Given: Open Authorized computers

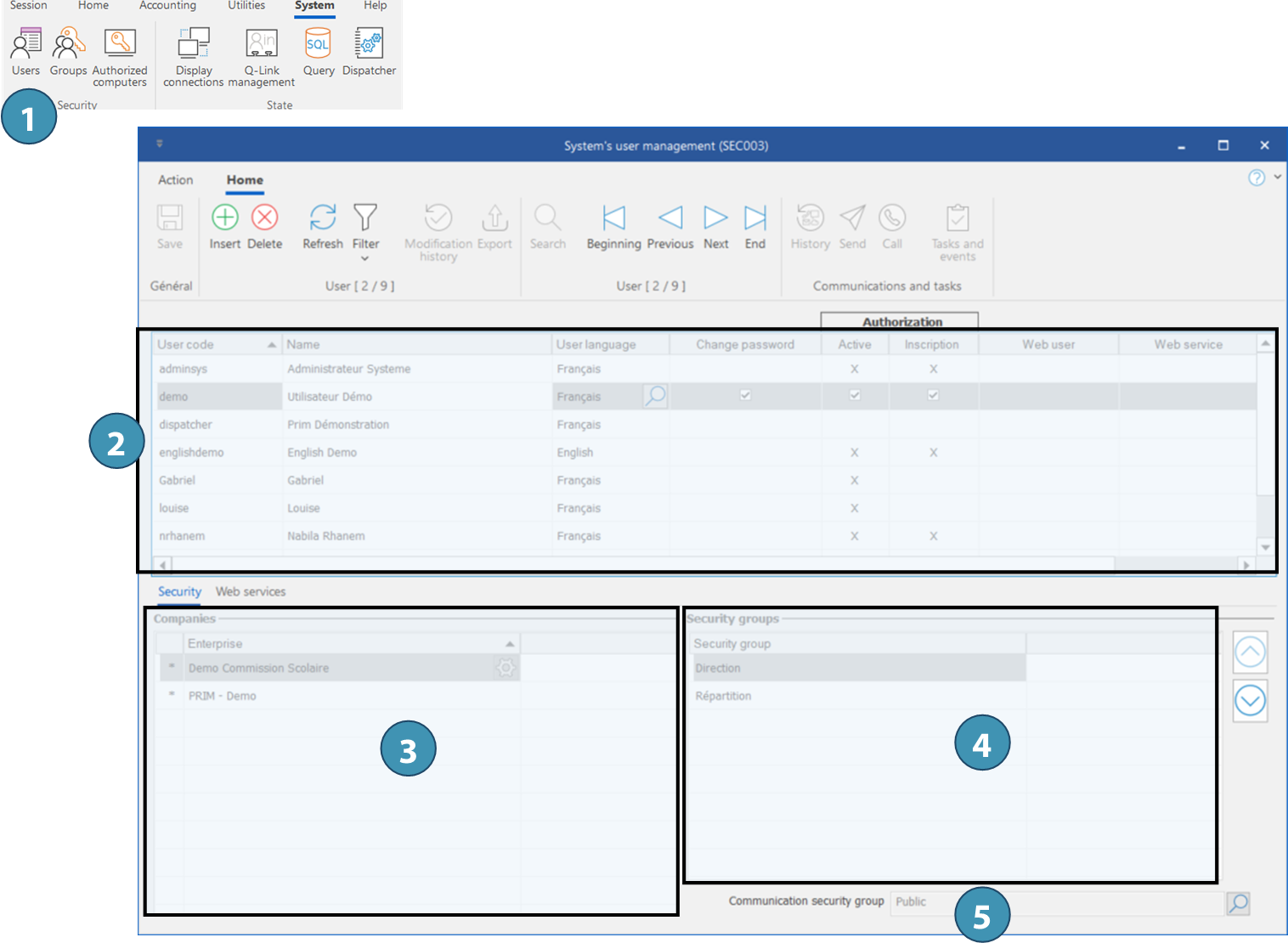Looking at the screenshot, I should (120, 42).
